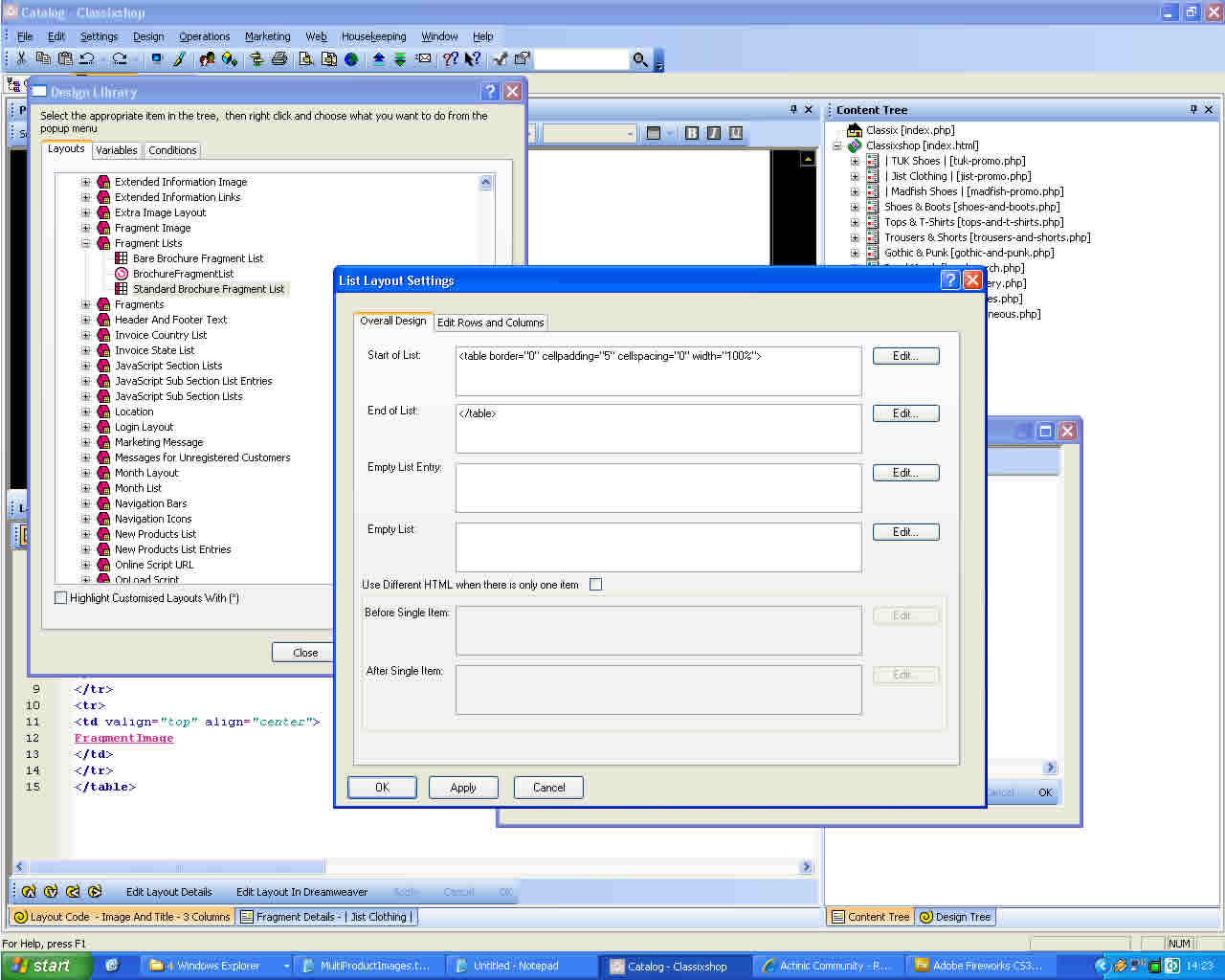Viewport: 1225px width, 980px height.
Task: Click the globe icon in main toolbar
Action: (x=351, y=59)
